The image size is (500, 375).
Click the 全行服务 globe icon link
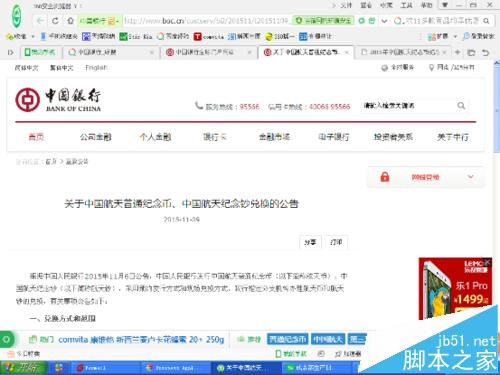[x=398, y=68]
